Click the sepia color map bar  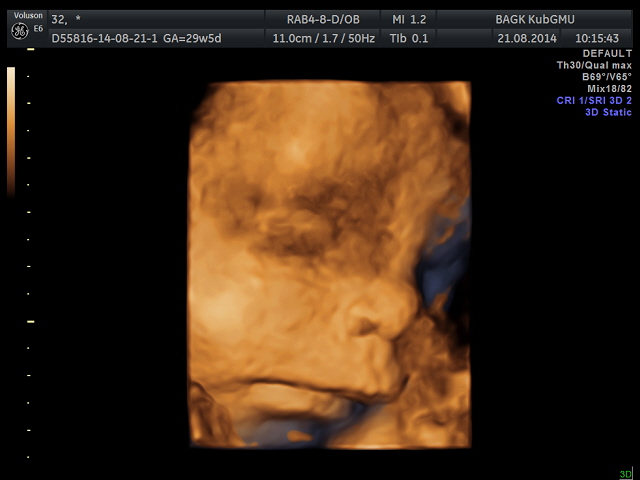click(x=11, y=130)
